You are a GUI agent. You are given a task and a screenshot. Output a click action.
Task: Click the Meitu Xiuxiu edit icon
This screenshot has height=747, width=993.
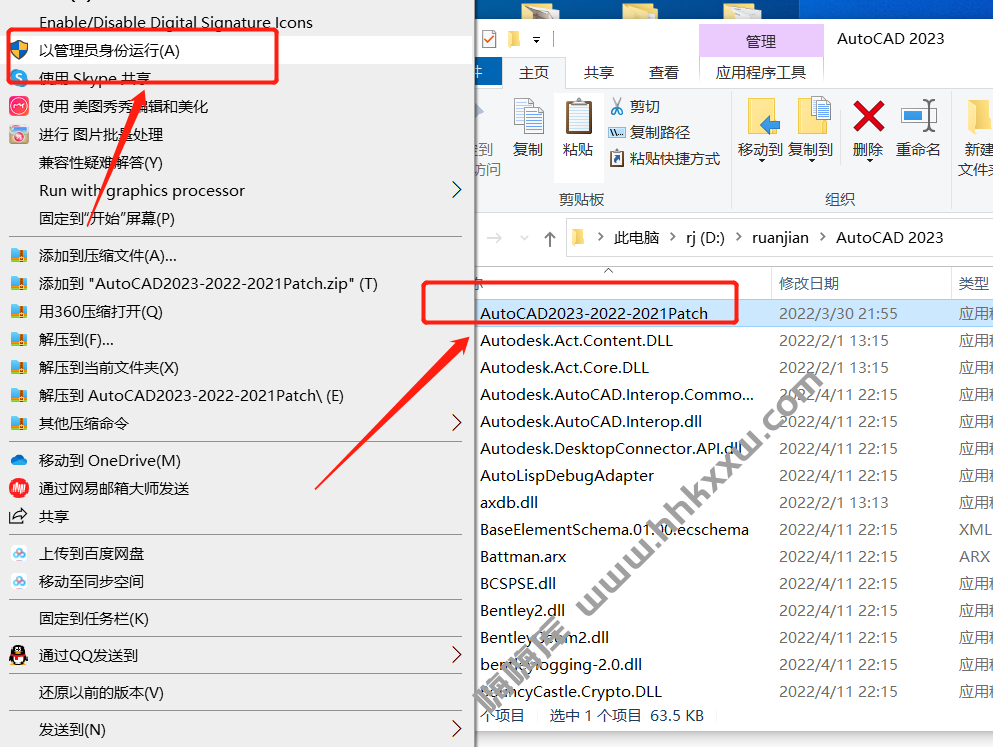coord(19,106)
